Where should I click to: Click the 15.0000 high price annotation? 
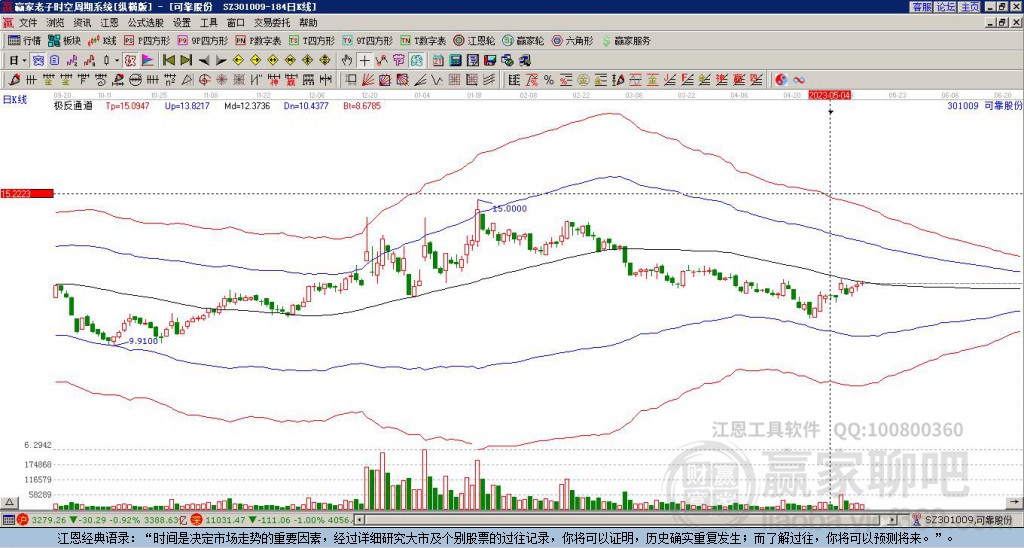pos(509,209)
